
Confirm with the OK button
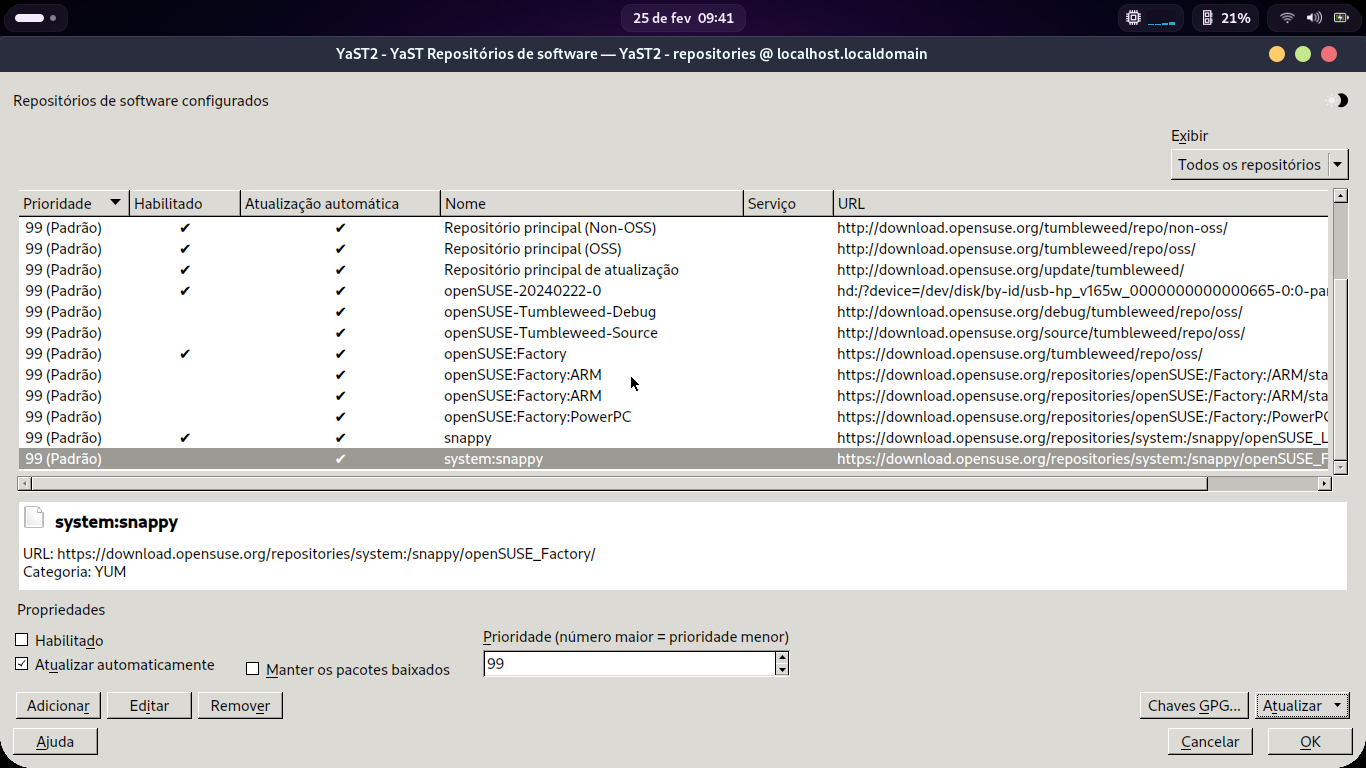click(x=1310, y=741)
